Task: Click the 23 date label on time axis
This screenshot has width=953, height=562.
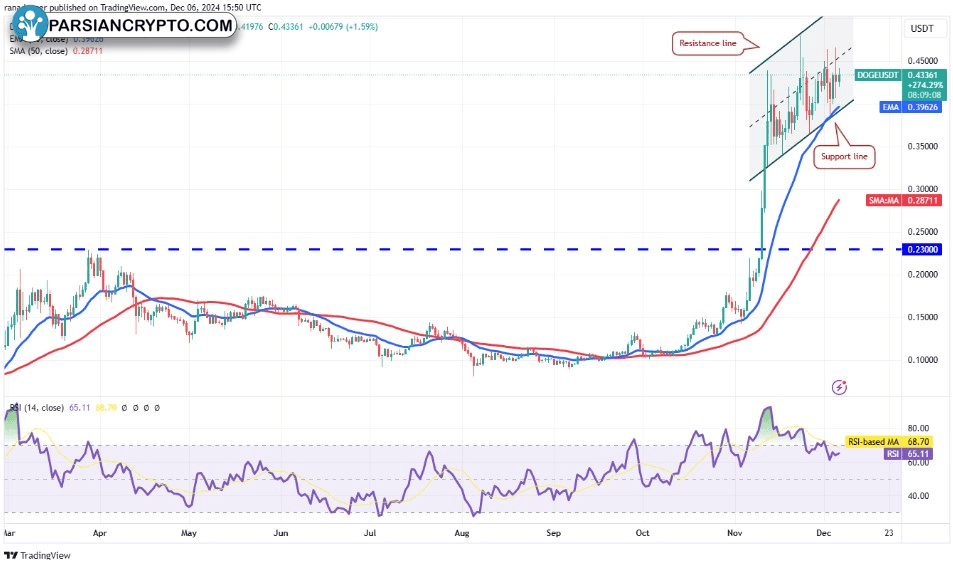Action: [x=889, y=533]
